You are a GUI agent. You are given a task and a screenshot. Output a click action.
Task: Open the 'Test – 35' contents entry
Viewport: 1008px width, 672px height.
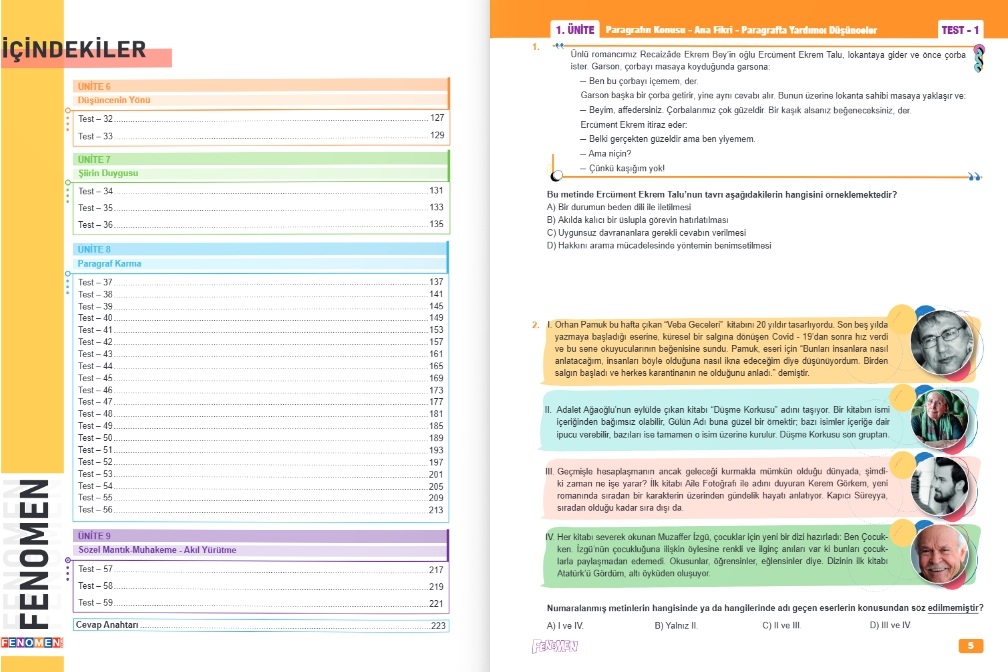pos(260,208)
